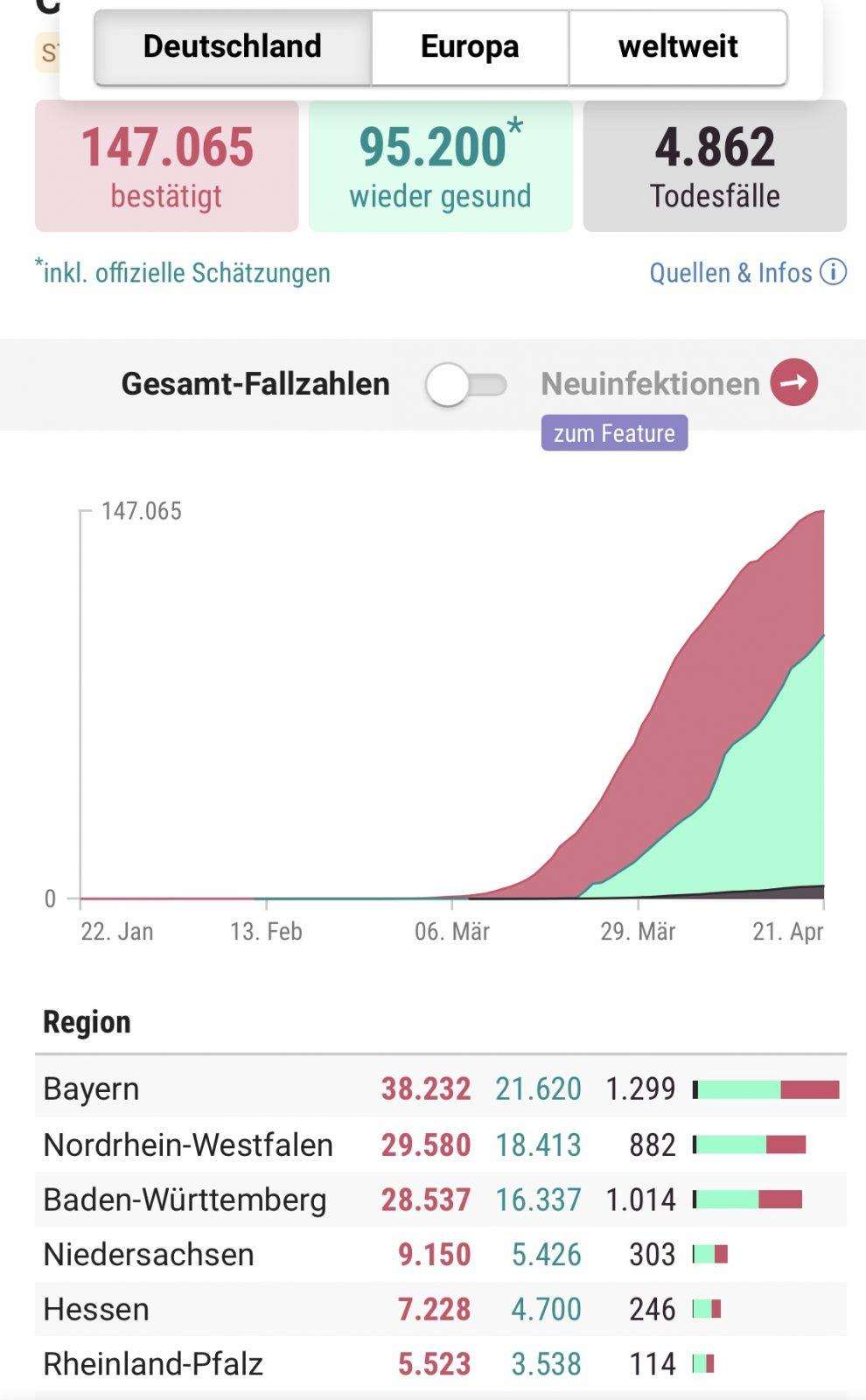Screen dimensions: 866x1400
Task: Open the Quellen & Infos link
Action: click(x=730, y=273)
